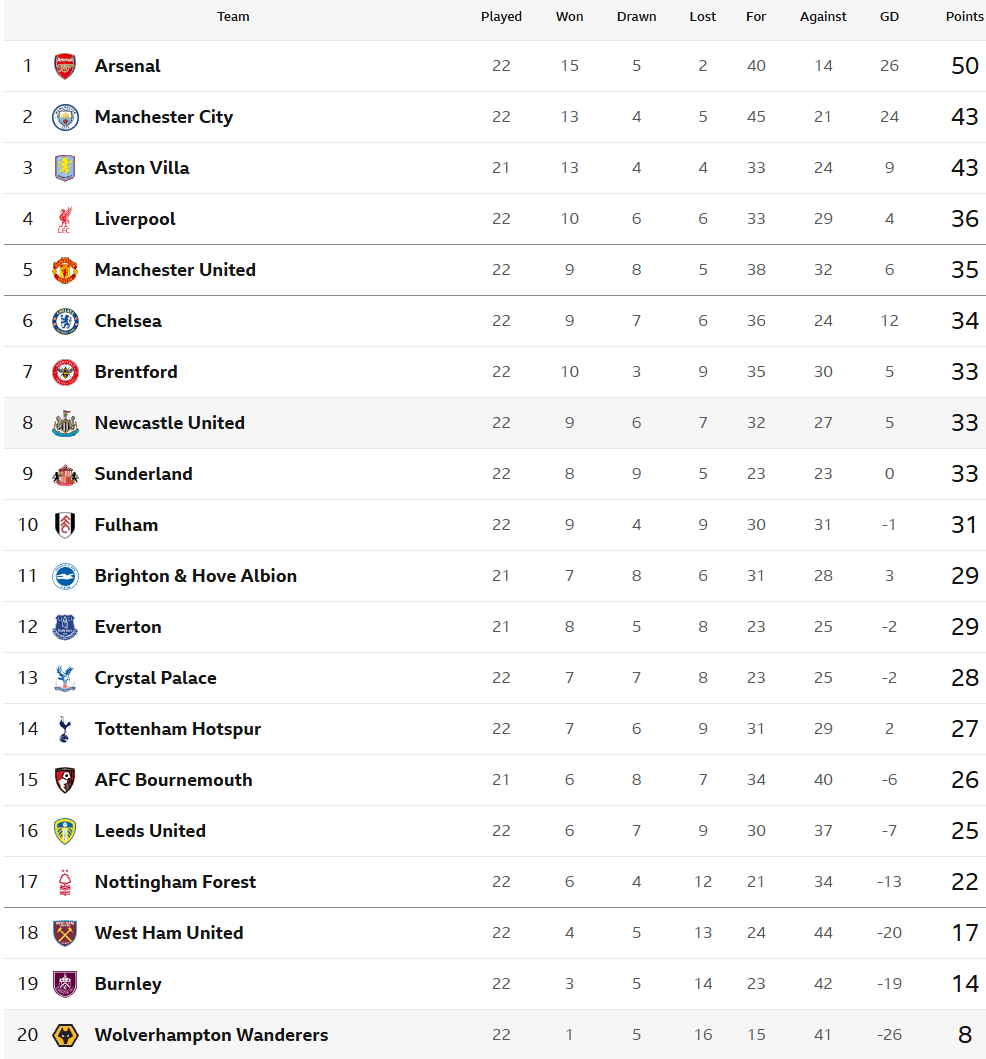Click the GD column header

(889, 17)
